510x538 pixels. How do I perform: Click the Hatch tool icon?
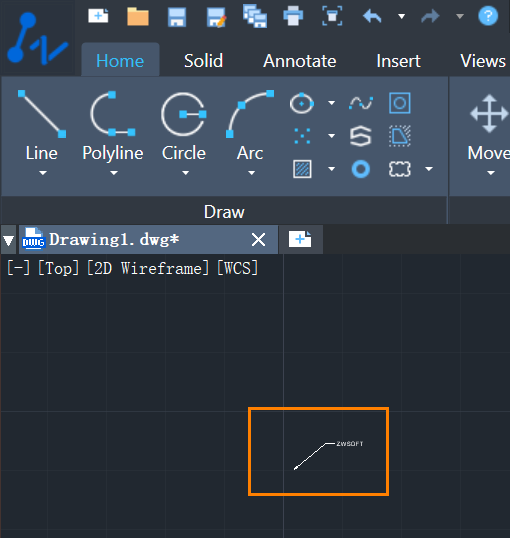coord(302,169)
